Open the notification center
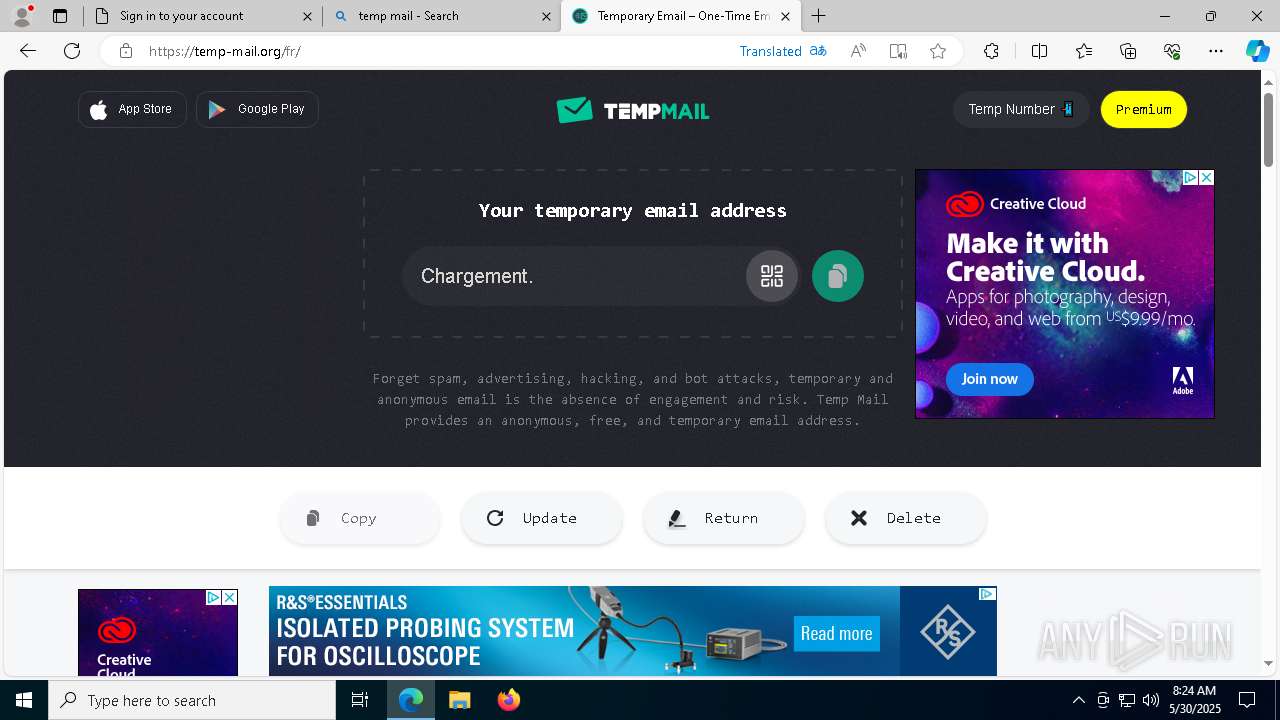Viewport: 1280px width, 720px height. pyautogui.click(x=1247, y=700)
